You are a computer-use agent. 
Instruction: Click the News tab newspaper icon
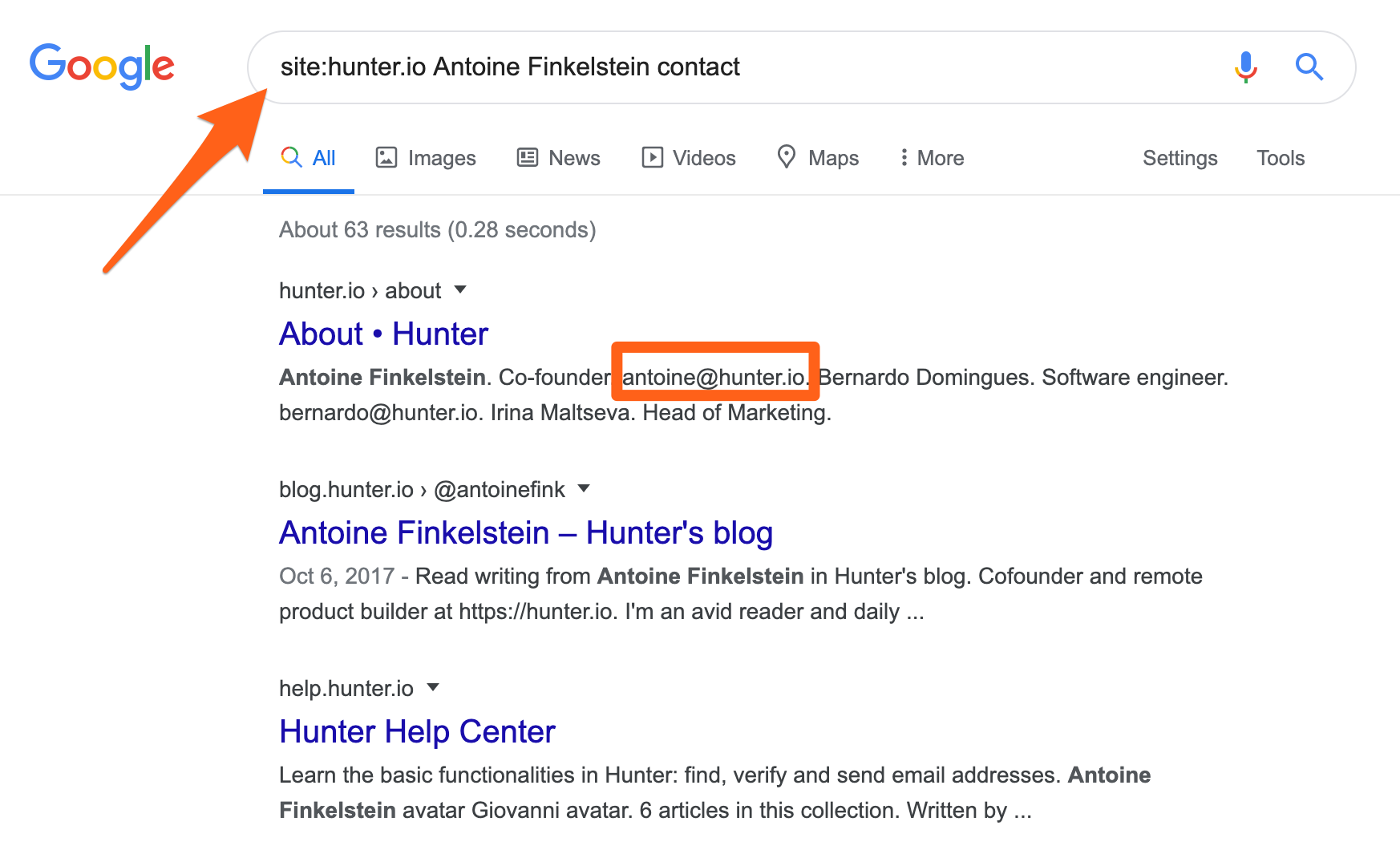528,157
